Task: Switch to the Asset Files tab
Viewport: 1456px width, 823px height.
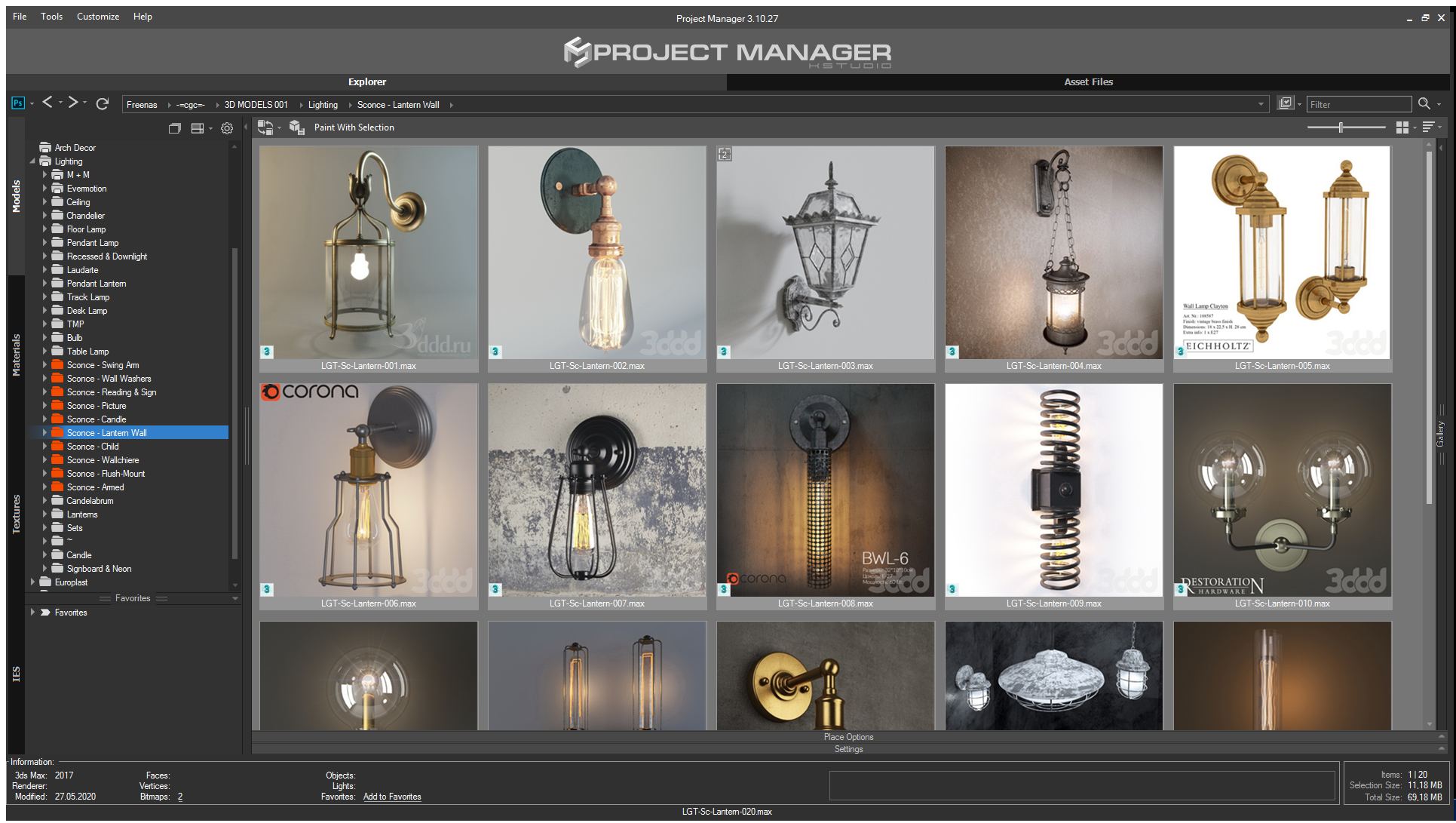Action: [x=1088, y=81]
